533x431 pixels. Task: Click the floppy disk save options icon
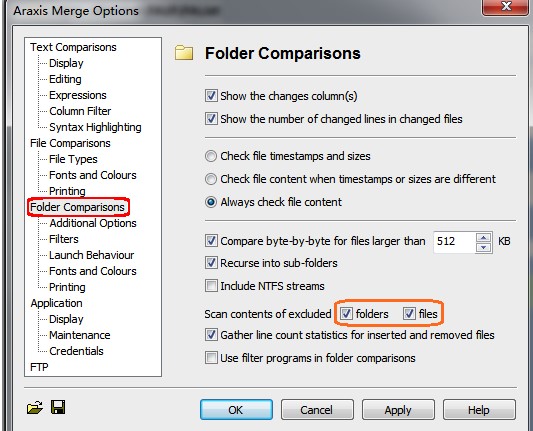[x=58, y=407]
